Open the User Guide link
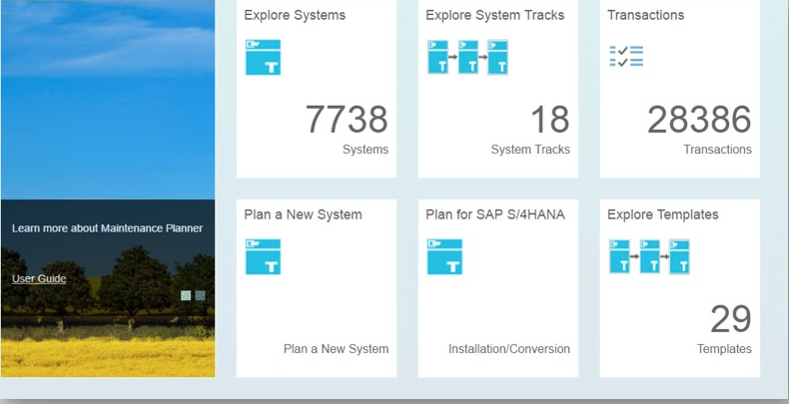The height and width of the screenshot is (404, 789). [39, 278]
